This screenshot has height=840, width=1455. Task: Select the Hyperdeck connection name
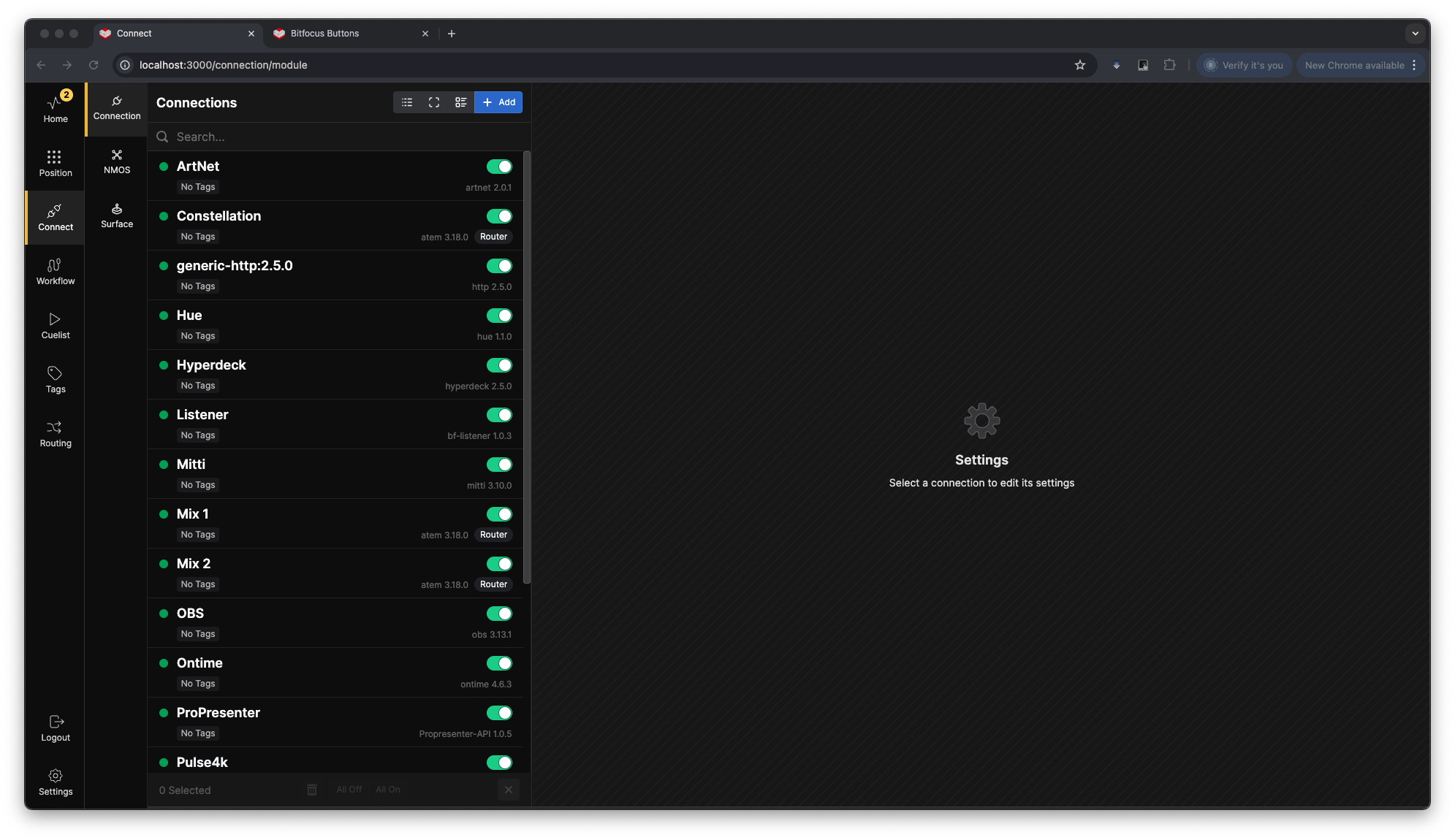click(x=211, y=365)
